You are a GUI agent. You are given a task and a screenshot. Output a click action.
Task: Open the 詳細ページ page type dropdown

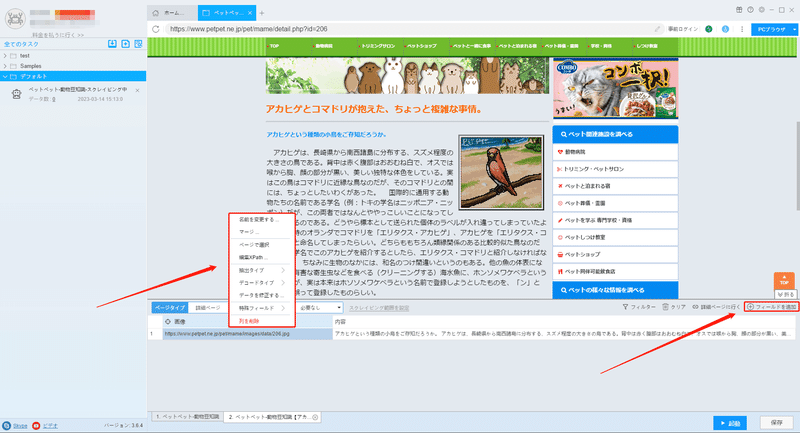208,308
